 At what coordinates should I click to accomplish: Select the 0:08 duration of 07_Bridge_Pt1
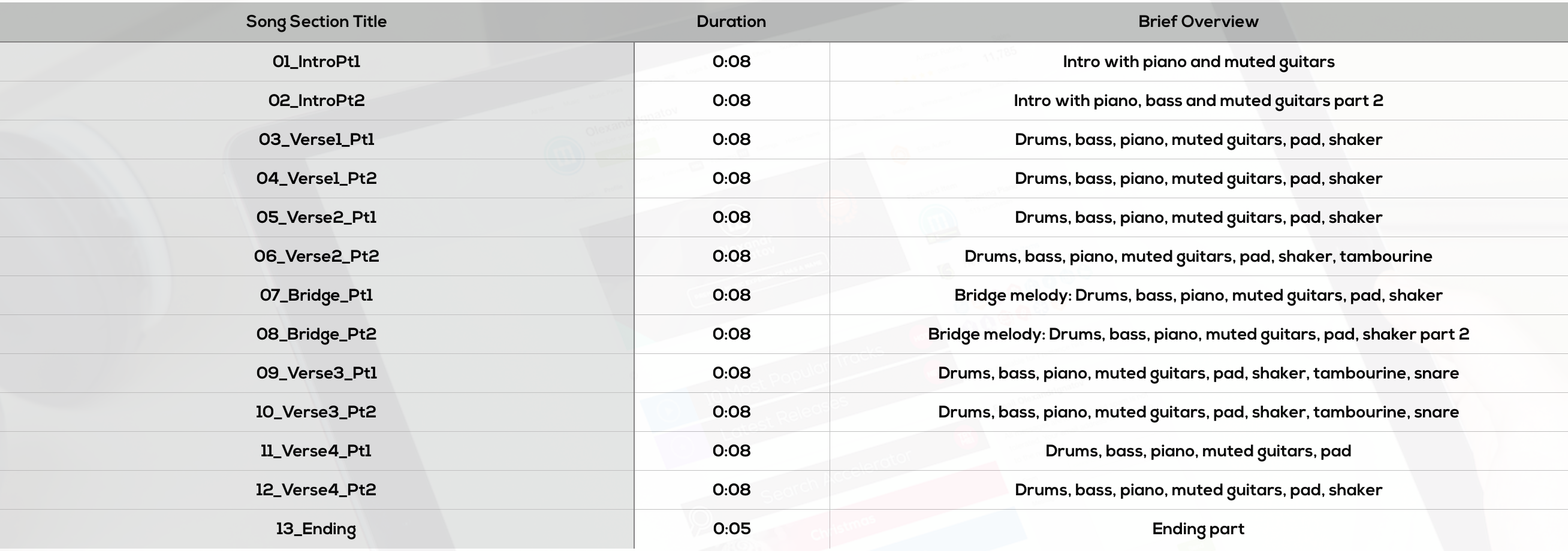731,295
